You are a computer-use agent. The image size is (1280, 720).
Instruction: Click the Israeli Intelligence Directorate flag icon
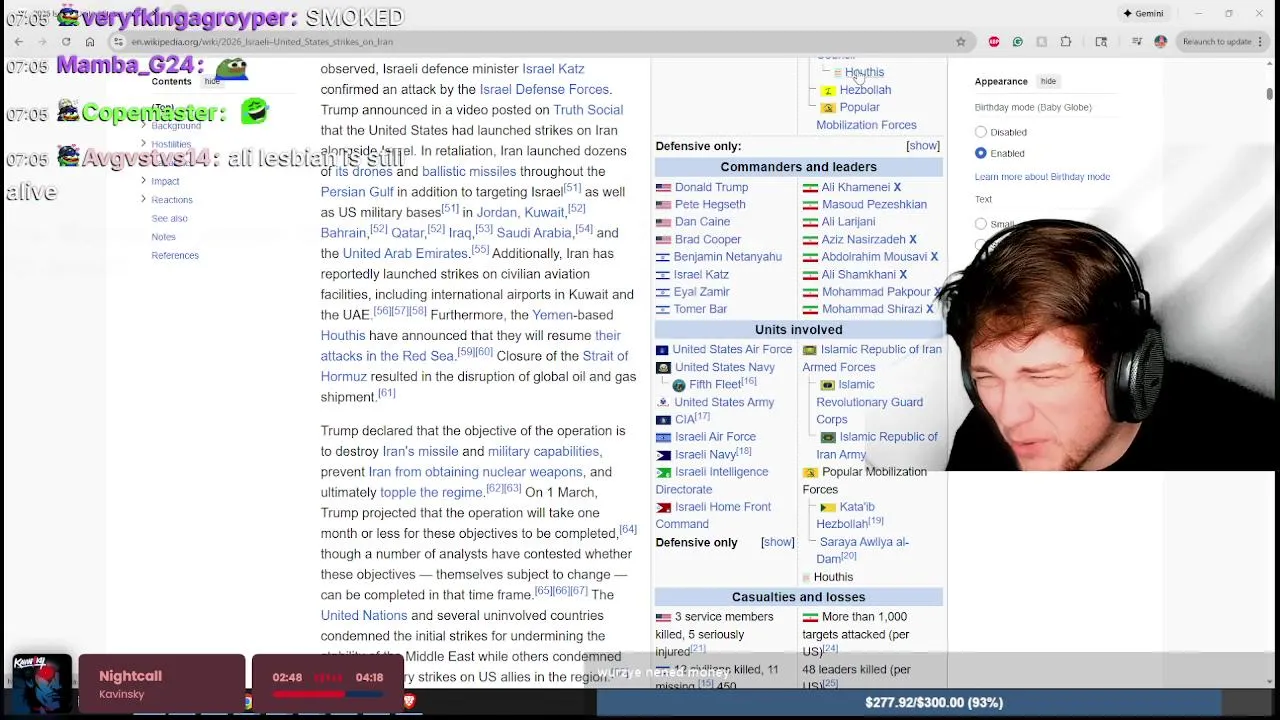(x=663, y=472)
